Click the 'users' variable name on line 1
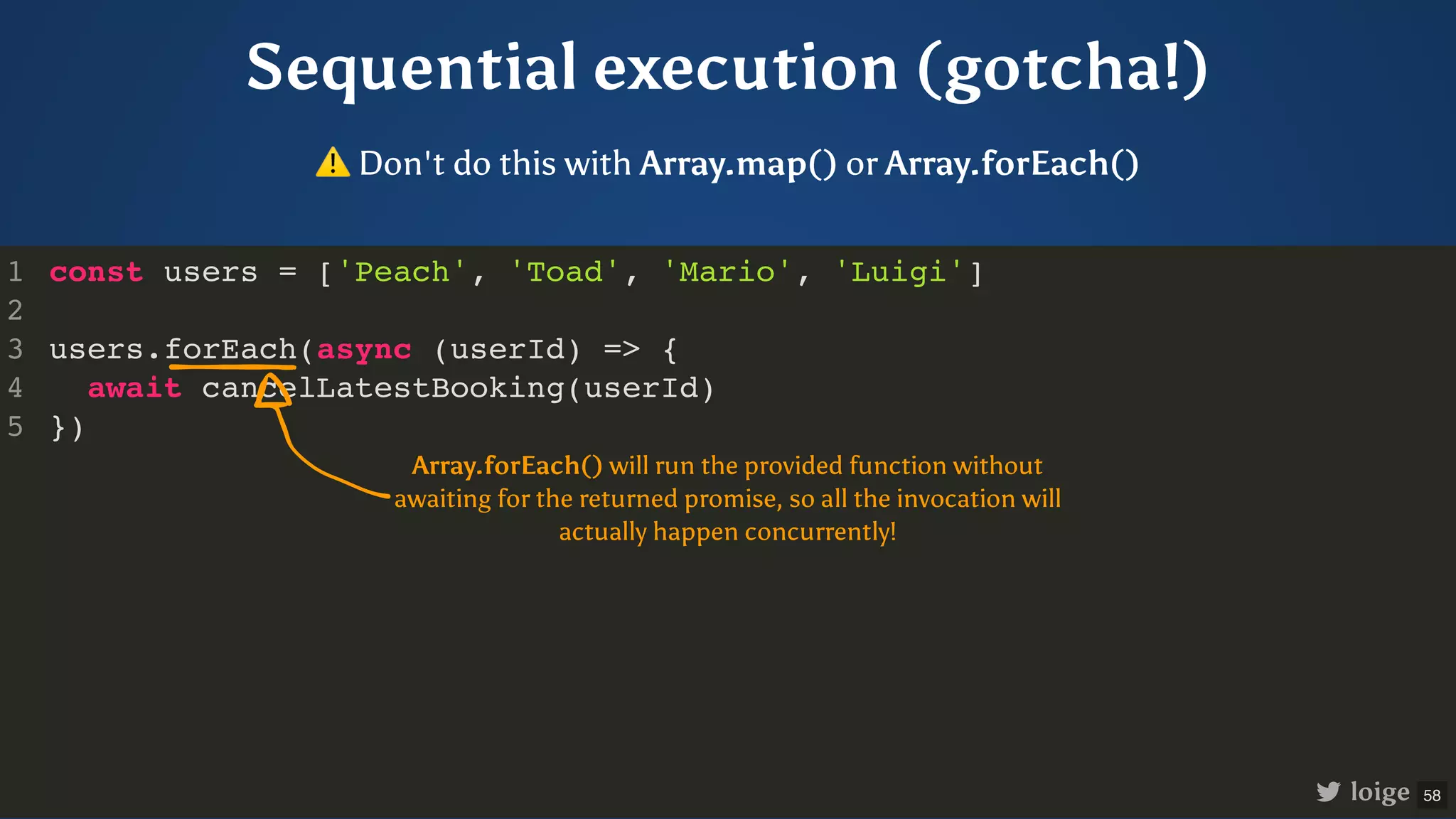 click(210, 273)
